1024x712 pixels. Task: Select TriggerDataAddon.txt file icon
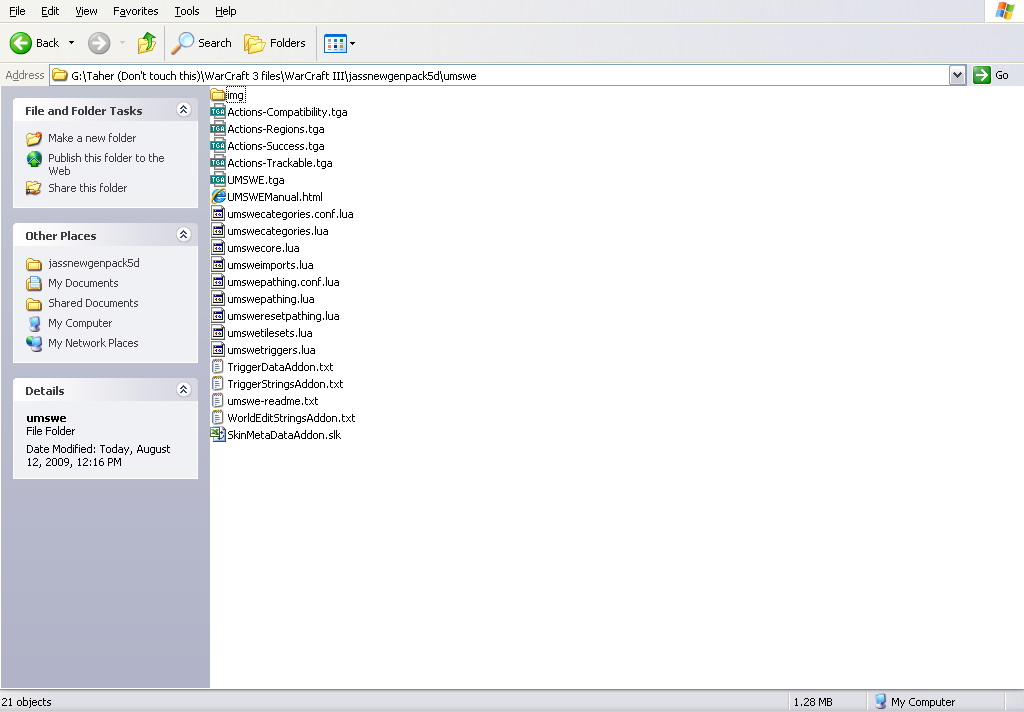point(218,366)
